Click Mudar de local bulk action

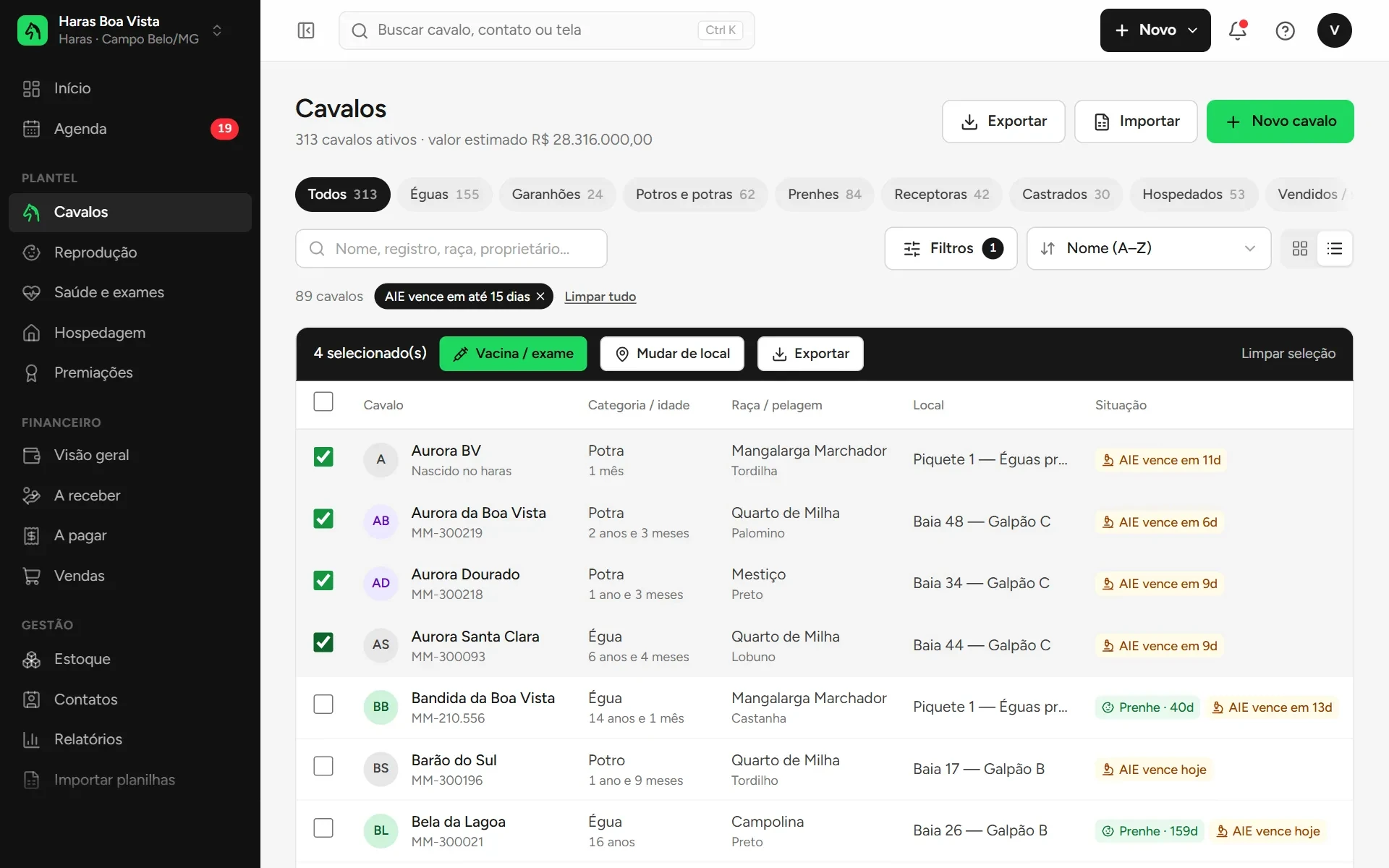coord(672,354)
